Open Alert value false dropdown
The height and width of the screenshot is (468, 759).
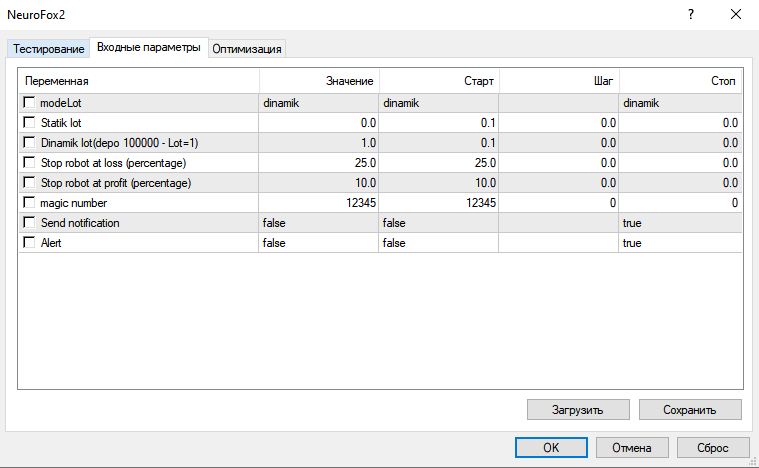tap(319, 243)
